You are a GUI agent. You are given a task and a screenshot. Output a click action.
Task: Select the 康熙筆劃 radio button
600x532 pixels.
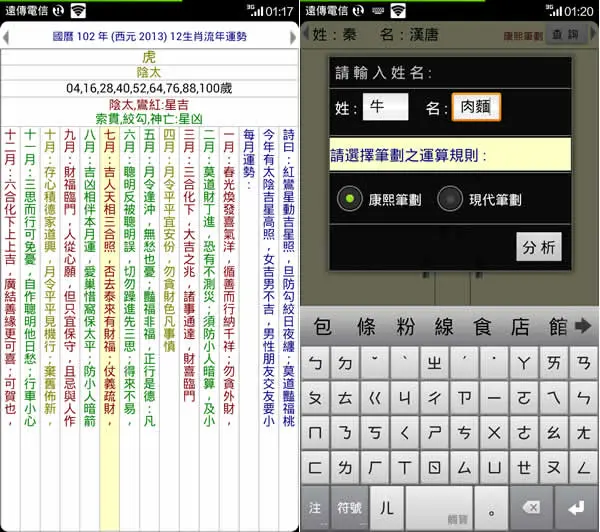point(349,199)
